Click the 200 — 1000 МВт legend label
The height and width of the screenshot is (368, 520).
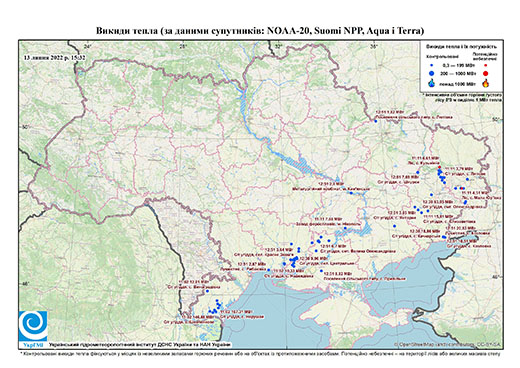[457, 73]
